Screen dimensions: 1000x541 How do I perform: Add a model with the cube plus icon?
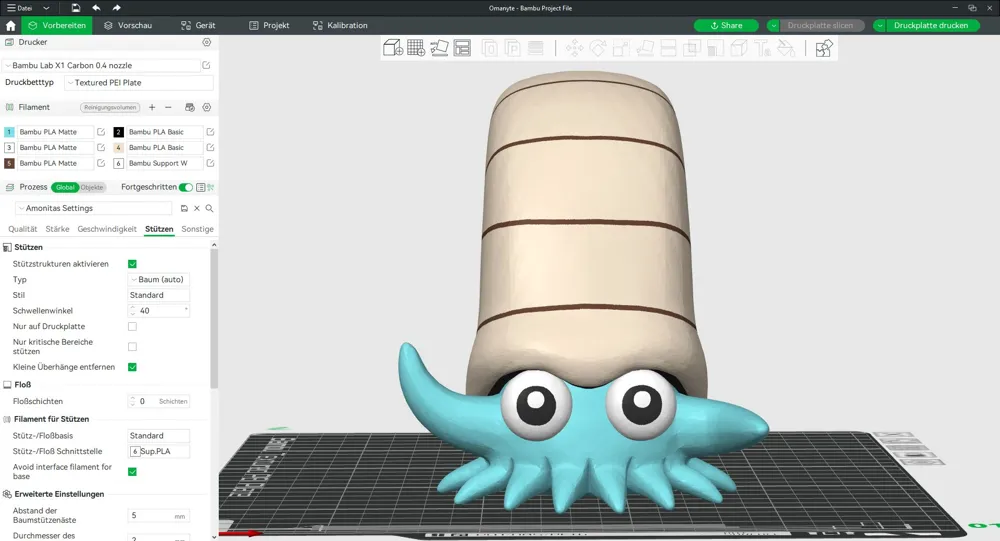[393, 48]
